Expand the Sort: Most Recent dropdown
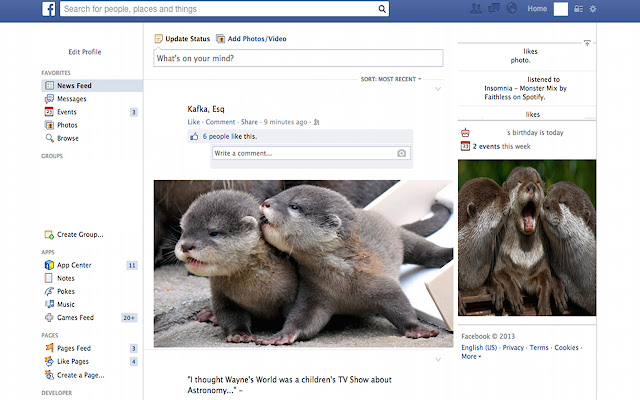This screenshot has height=400, width=640. click(x=392, y=78)
